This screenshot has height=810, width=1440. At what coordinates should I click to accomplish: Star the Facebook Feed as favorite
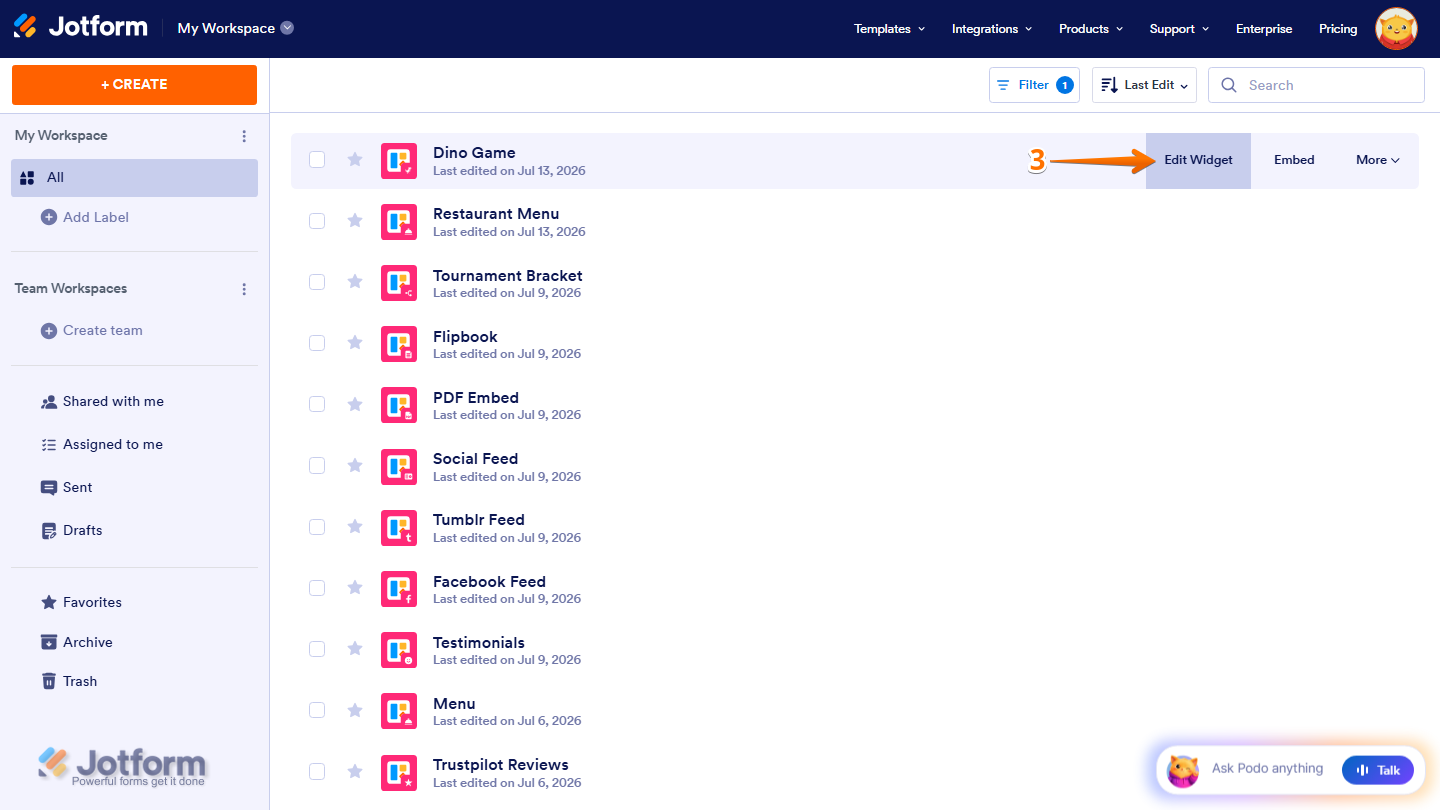coord(355,588)
